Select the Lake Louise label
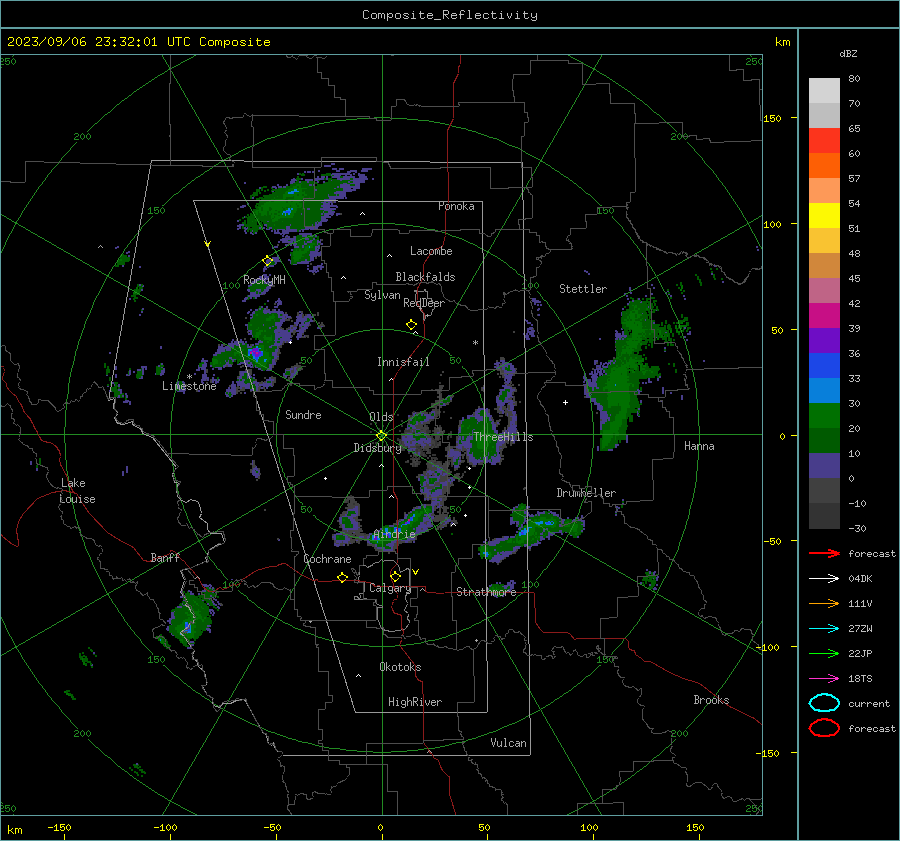This screenshot has width=900, height=841. click(77, 491)
